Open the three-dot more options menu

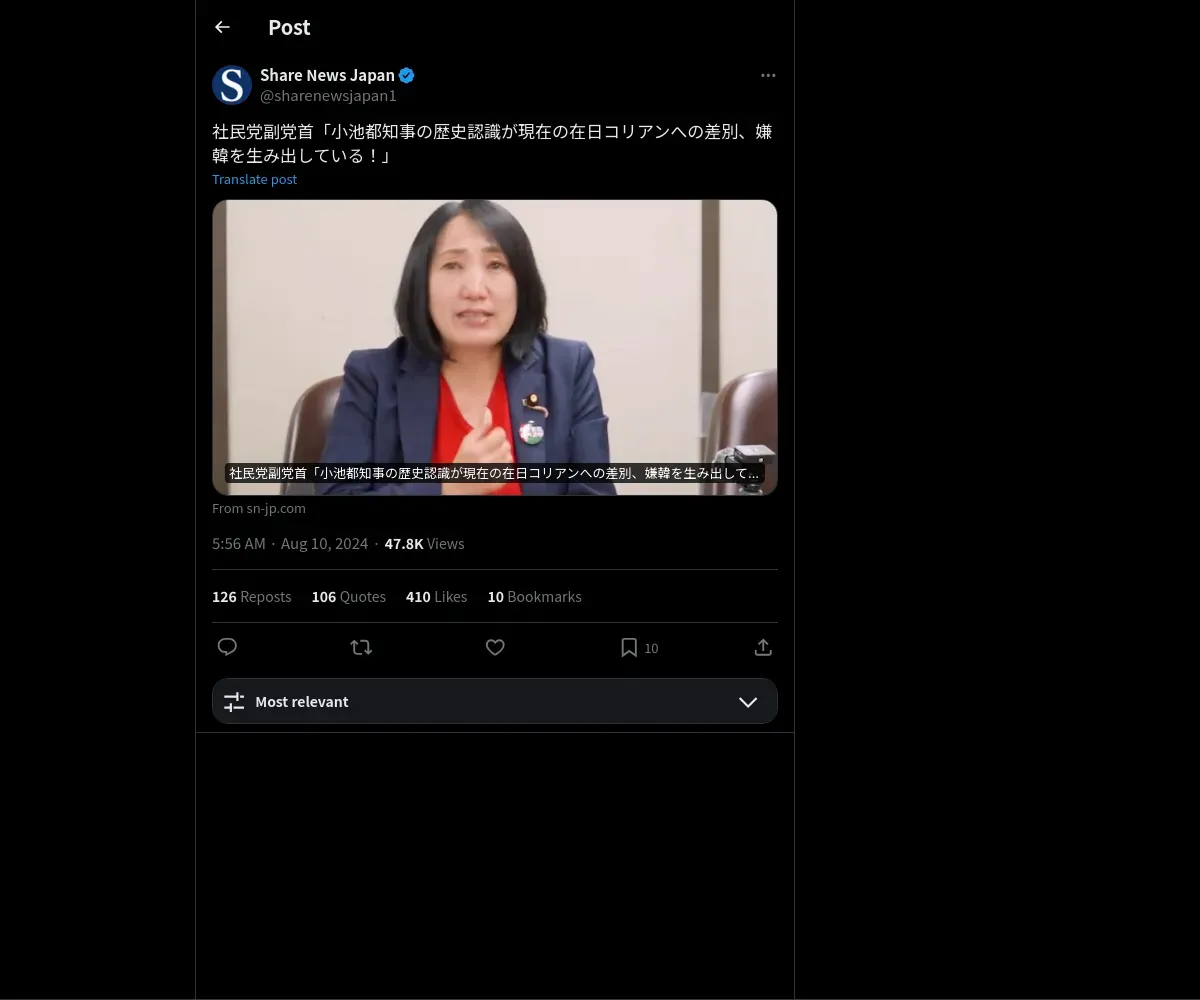pos(768,75)
